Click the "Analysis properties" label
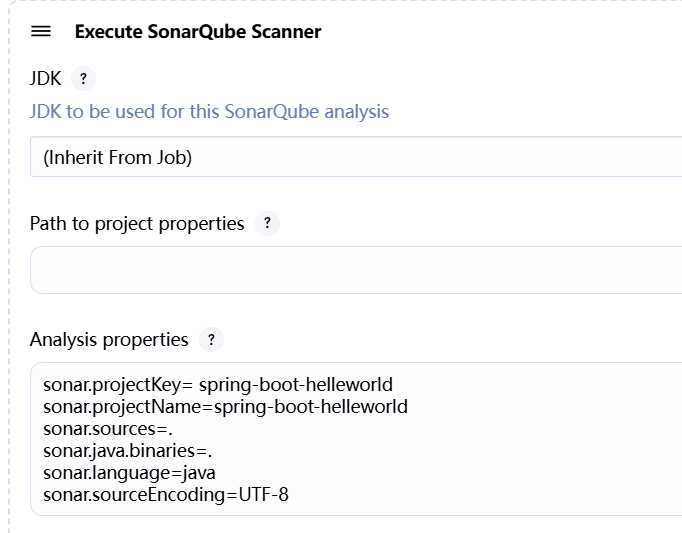The width and height of the screenshot is (682, 533). pos(109,340)
